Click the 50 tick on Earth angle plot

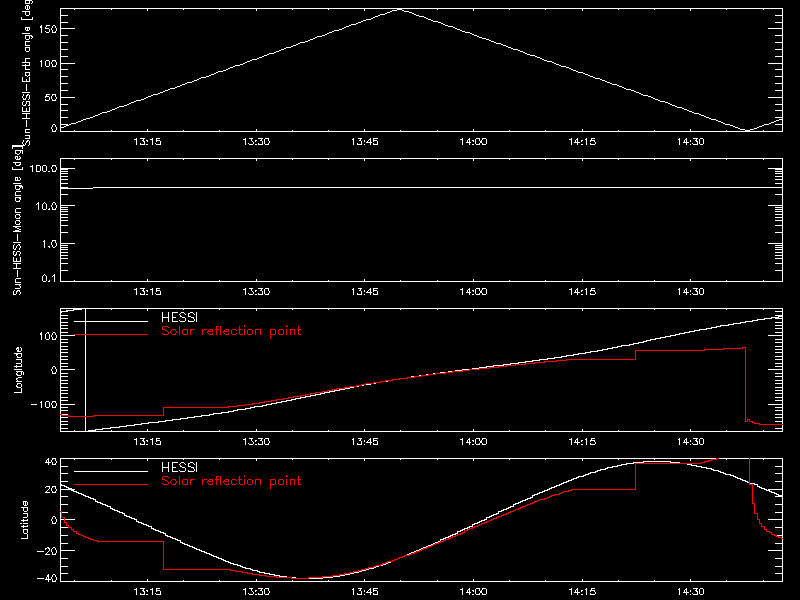click(51, 97)
